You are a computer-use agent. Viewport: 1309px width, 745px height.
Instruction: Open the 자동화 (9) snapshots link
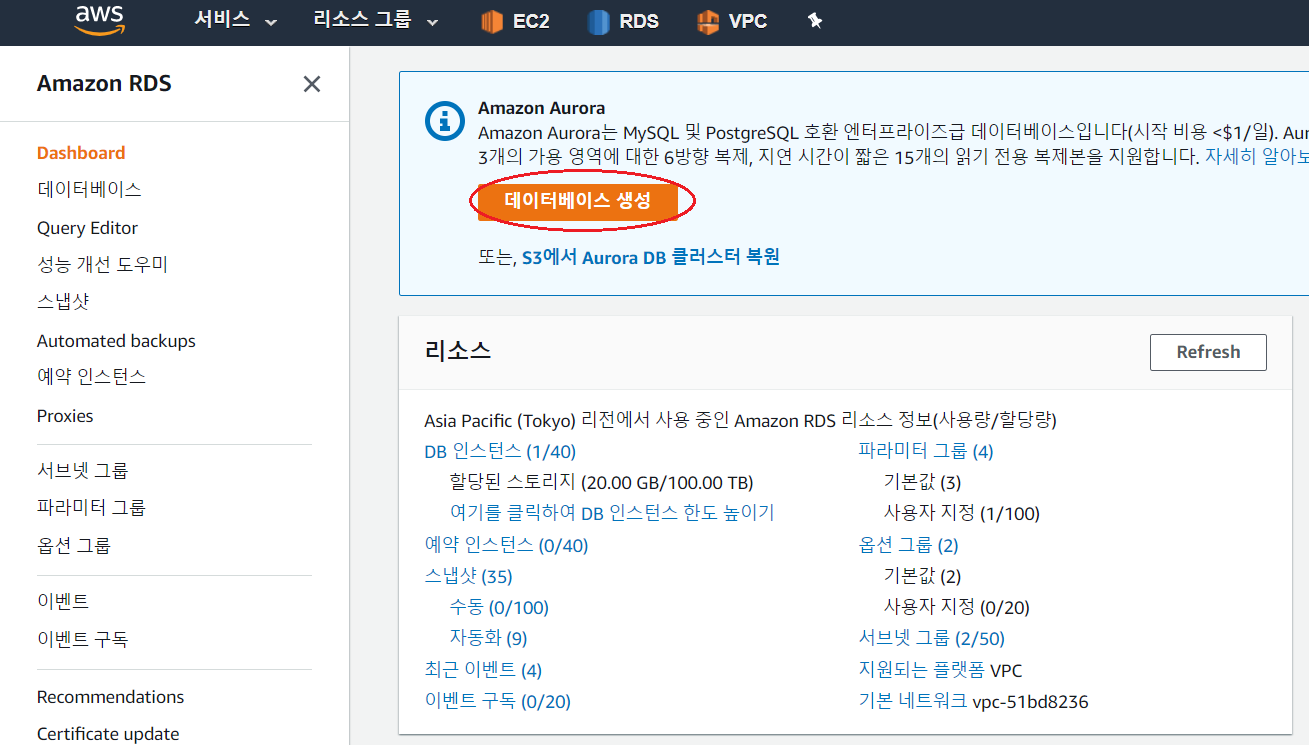coord(488,638)
